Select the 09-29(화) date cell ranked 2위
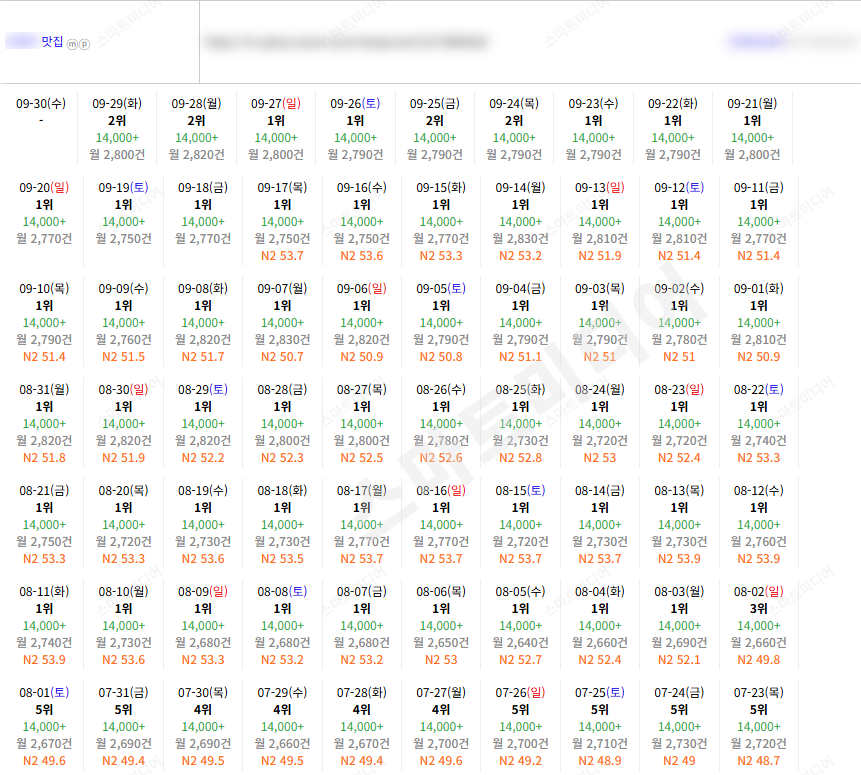The height and width of the screenshot is (775, 861). 117,129
